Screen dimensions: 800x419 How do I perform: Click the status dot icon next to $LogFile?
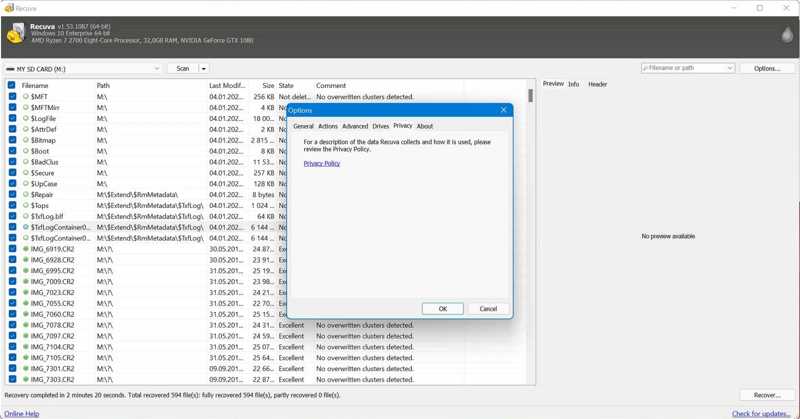coord(26,118)
